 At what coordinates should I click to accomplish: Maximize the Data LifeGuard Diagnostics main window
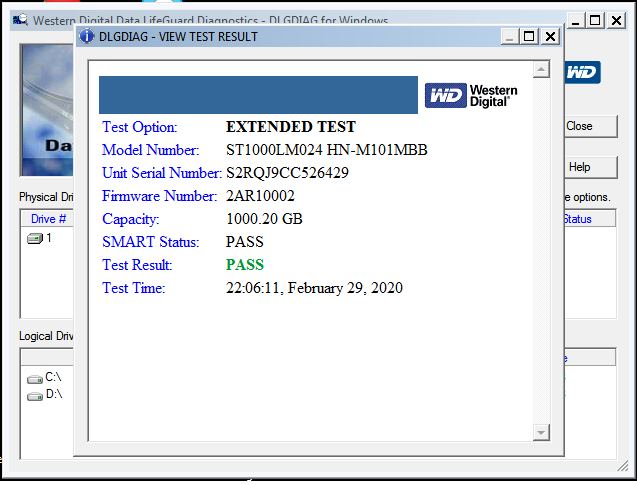595,20
